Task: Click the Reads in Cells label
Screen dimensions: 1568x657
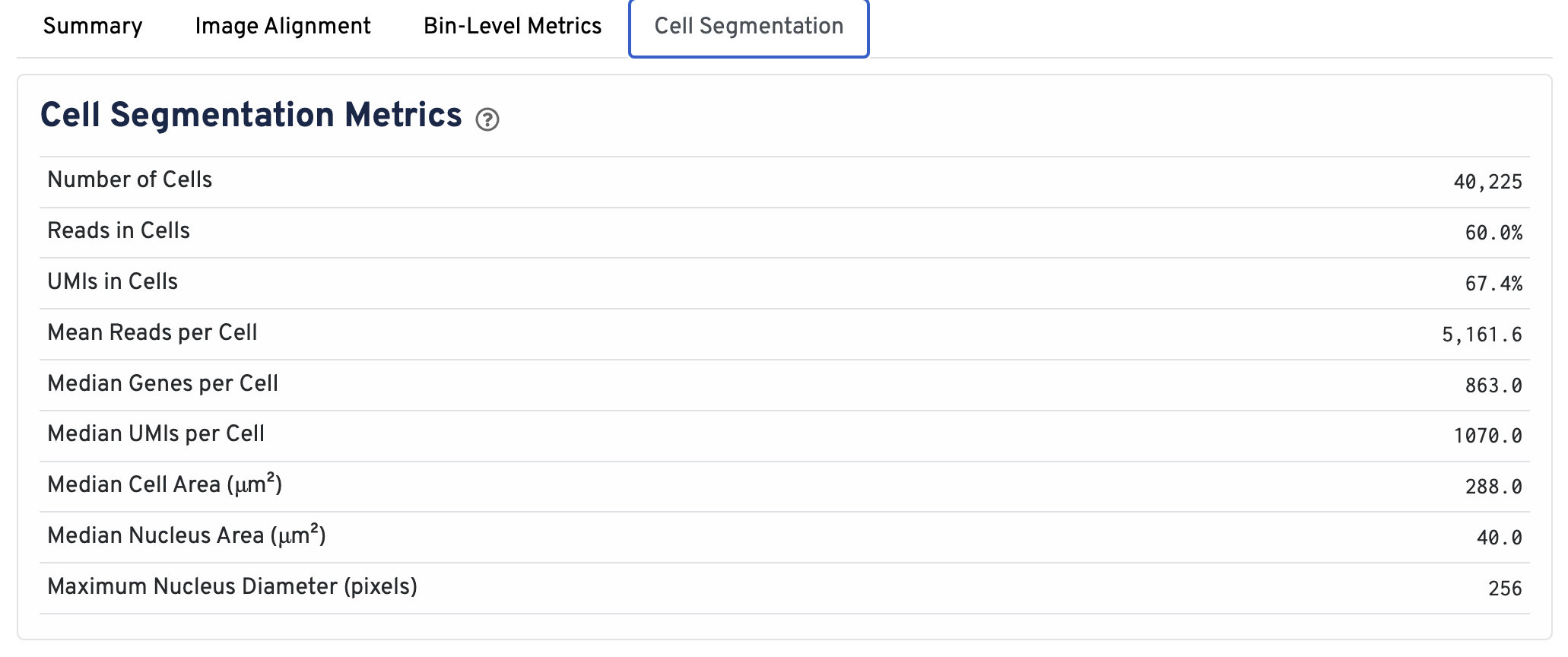Action: tap(119, 231)
